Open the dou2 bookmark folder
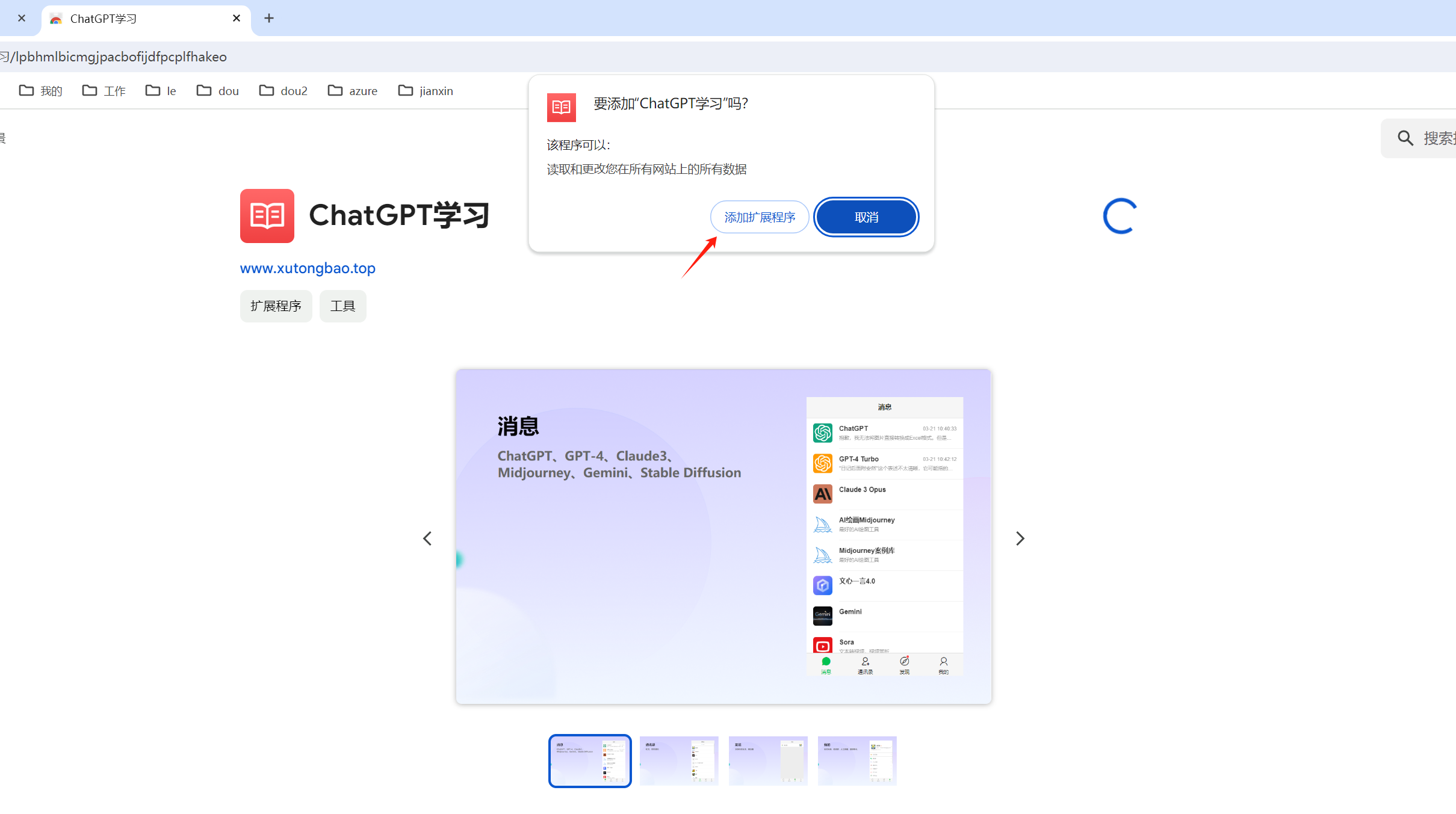 283,91
